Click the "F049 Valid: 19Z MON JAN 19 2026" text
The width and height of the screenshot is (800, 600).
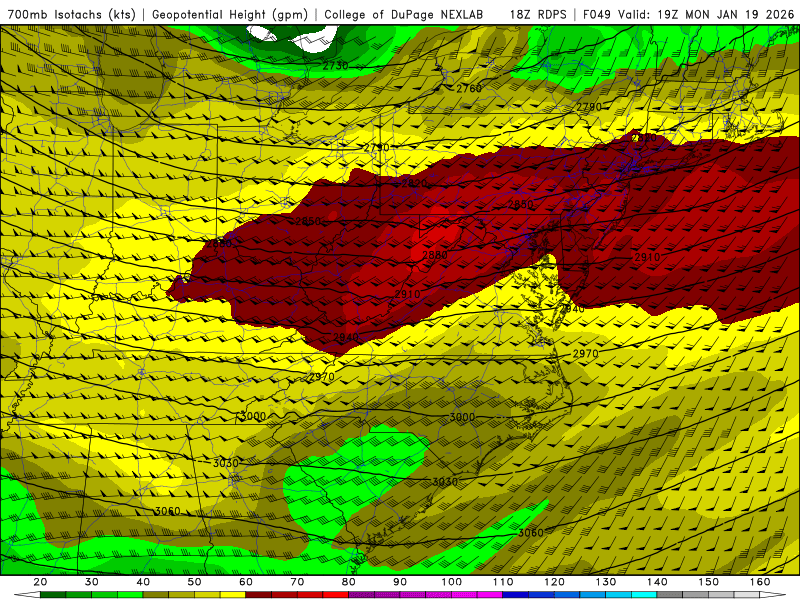(x=688, y=14)
